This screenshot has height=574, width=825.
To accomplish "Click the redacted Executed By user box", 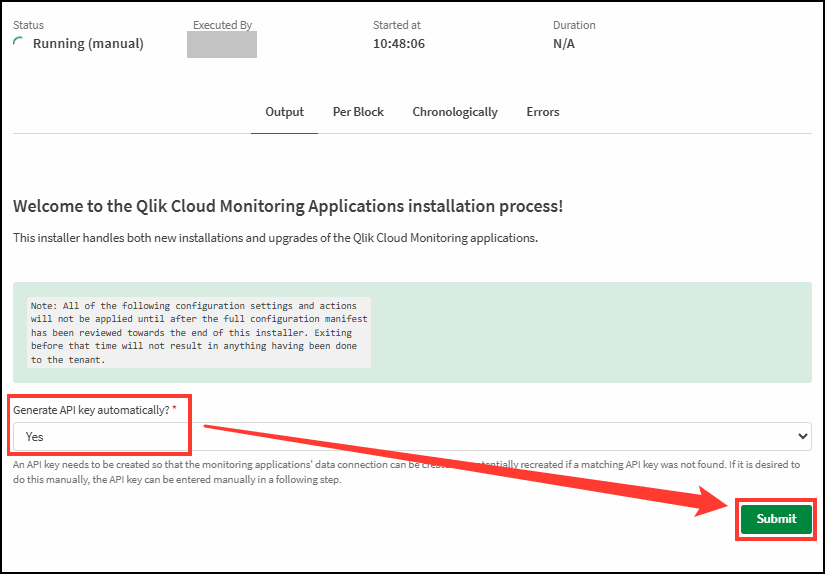I will pyautogui.click(x=222, y=45).
